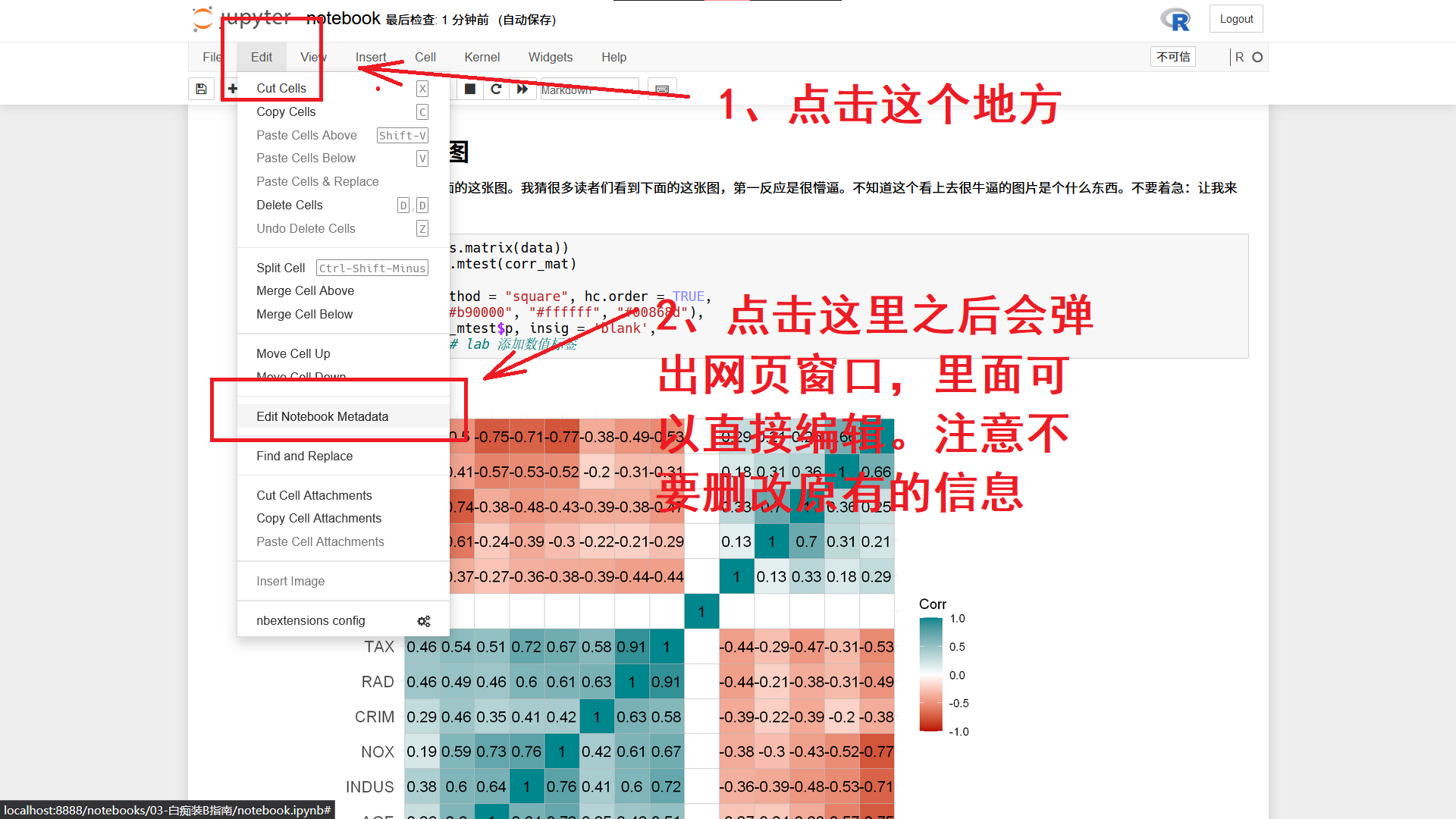The image size is (1456, 819).
Task: Click the nbextensions config gears icon
Action: tap(423, 621)
